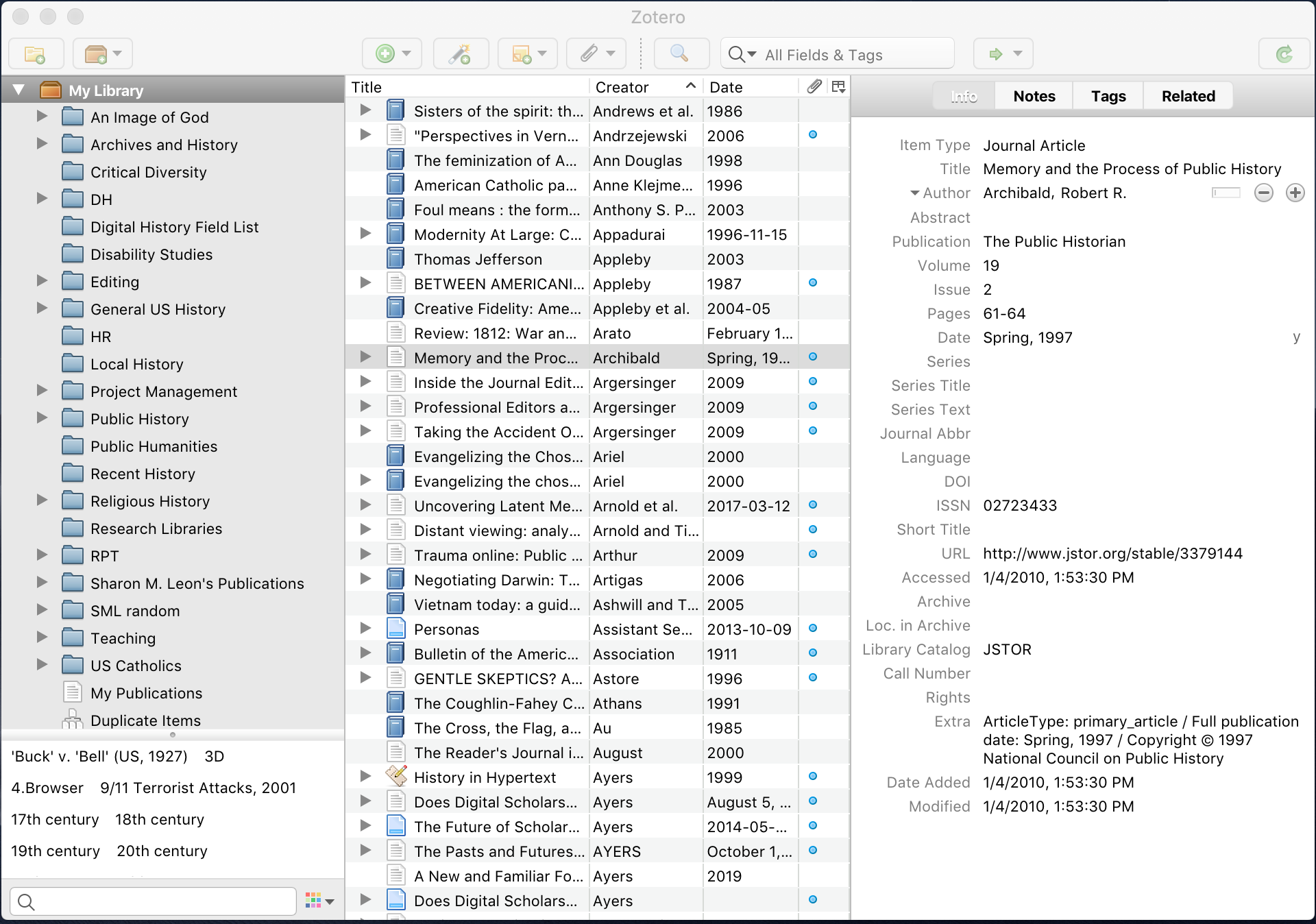Click the green New Item plus icon
Image resolution: width=1316 pixels, height=924 pixels.
386,54
